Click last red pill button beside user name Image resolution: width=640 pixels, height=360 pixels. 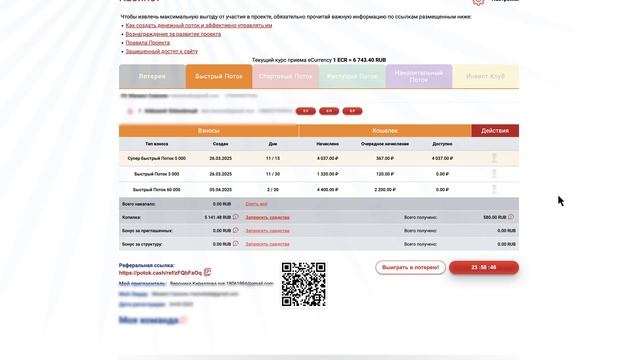click(x=352, y=111)
